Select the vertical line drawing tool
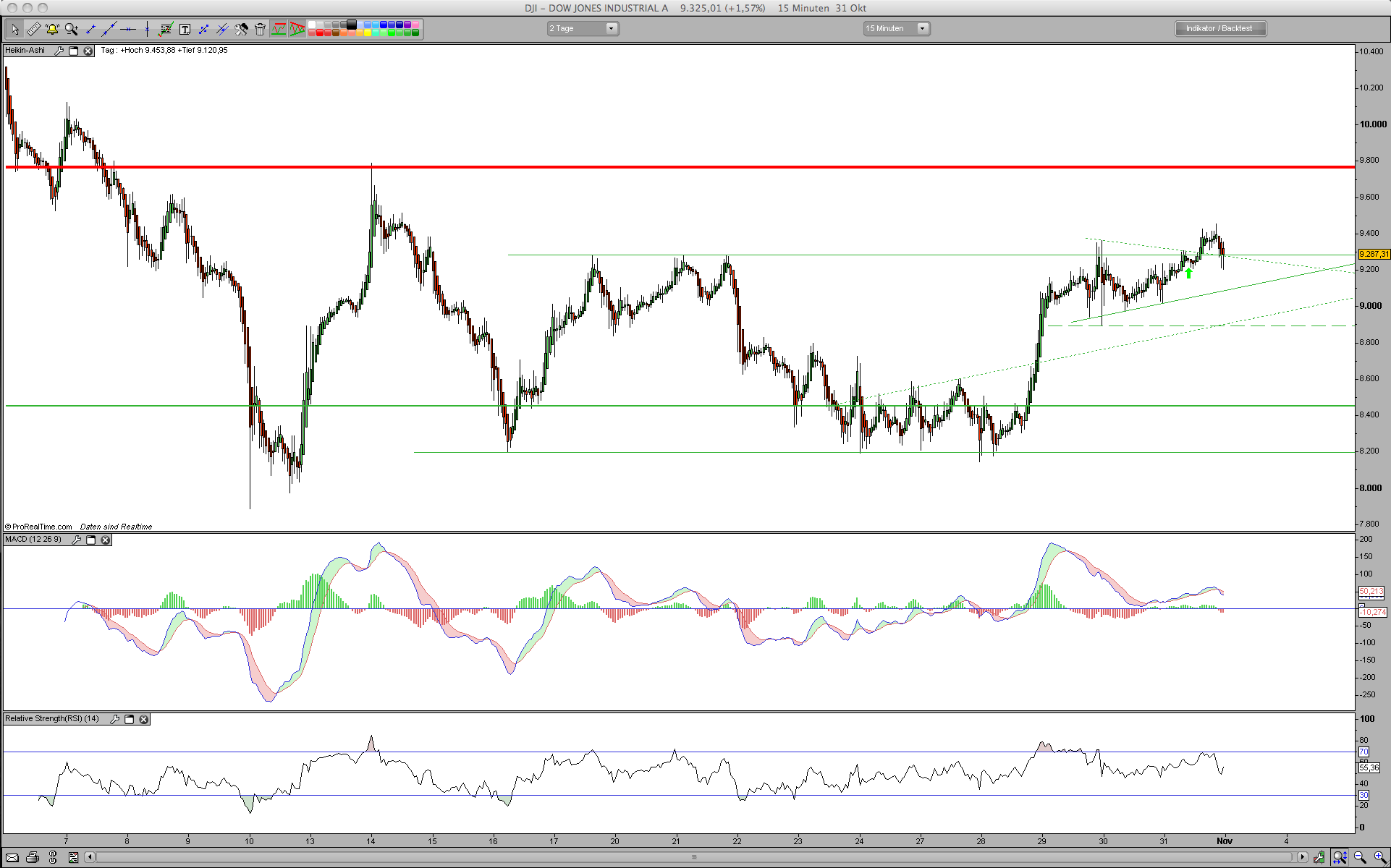The image size is (1391, 868). tap(147, 29)
